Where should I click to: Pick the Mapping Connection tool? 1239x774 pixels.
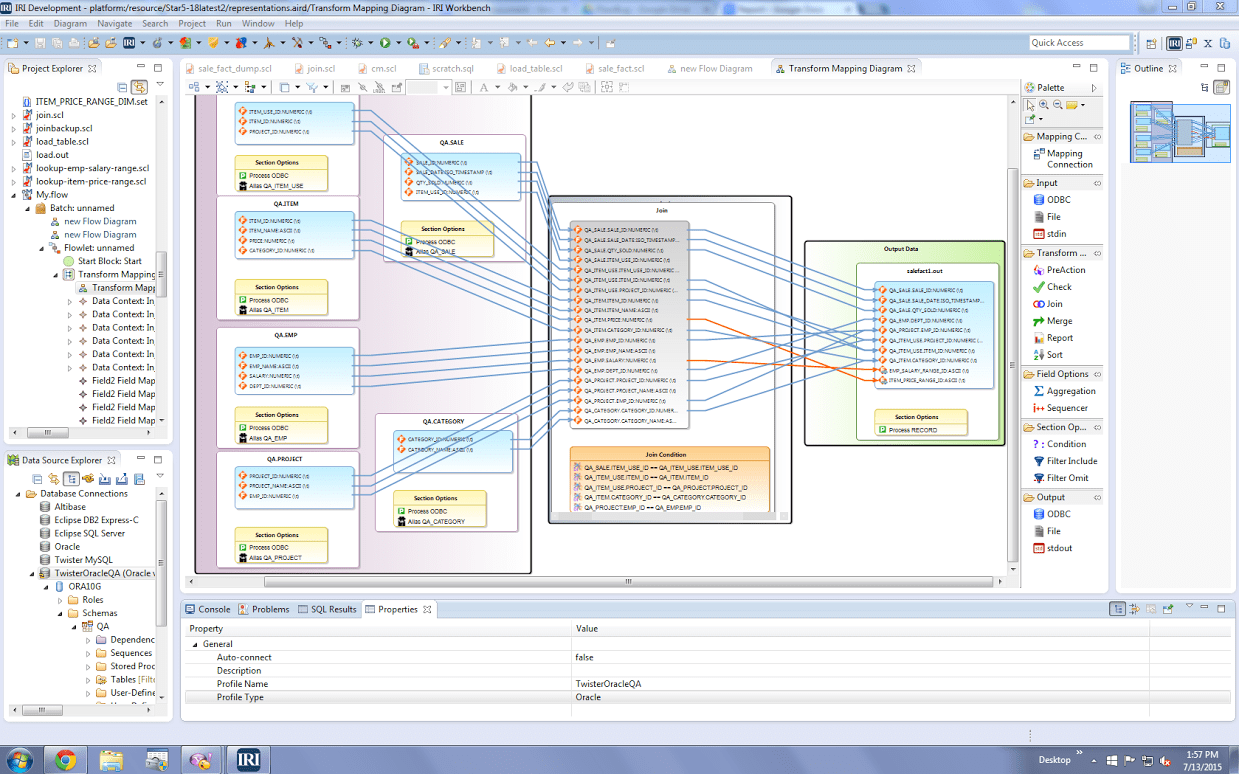[1063, 159]
